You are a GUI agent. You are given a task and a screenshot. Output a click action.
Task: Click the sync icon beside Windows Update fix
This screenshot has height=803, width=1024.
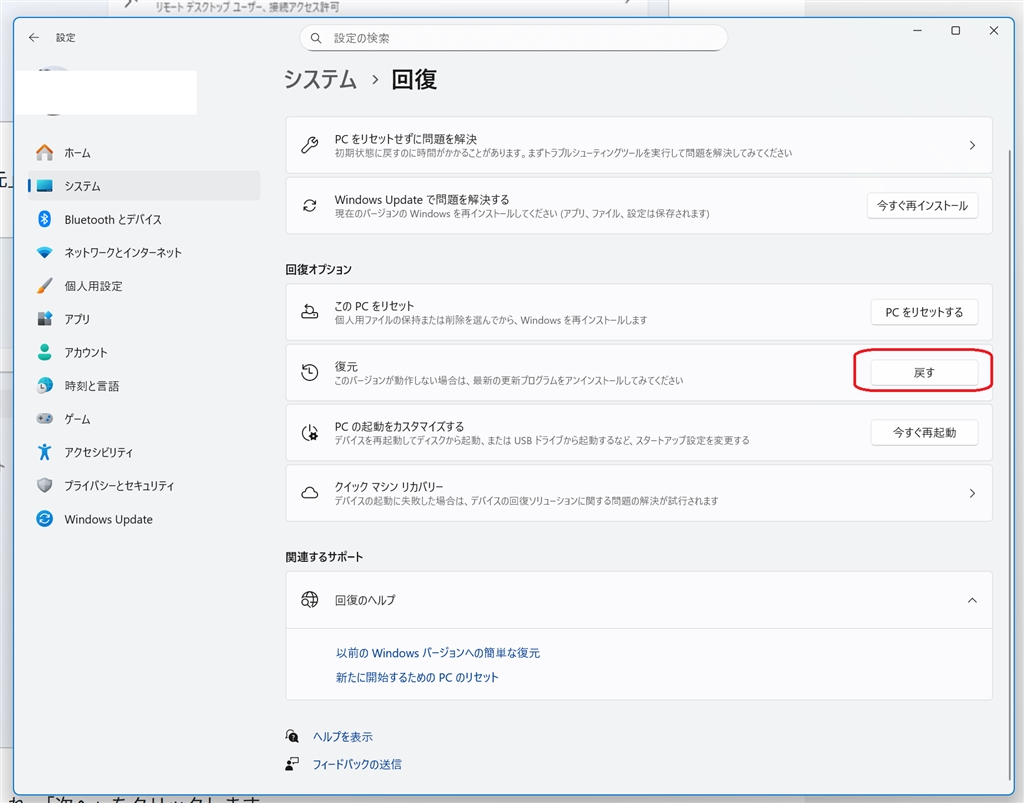coord(310,206)
